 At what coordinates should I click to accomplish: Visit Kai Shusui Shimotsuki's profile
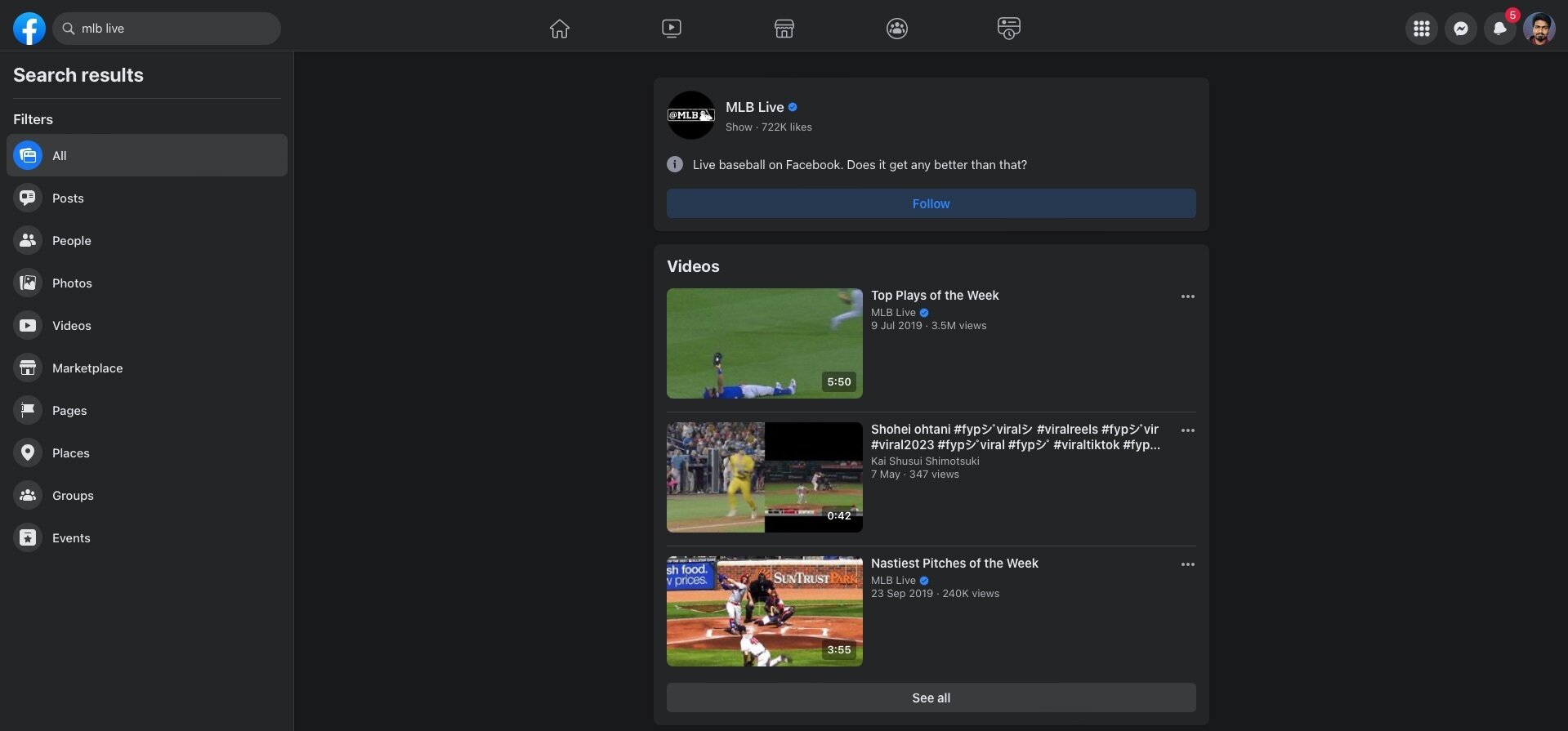[925, 461]
